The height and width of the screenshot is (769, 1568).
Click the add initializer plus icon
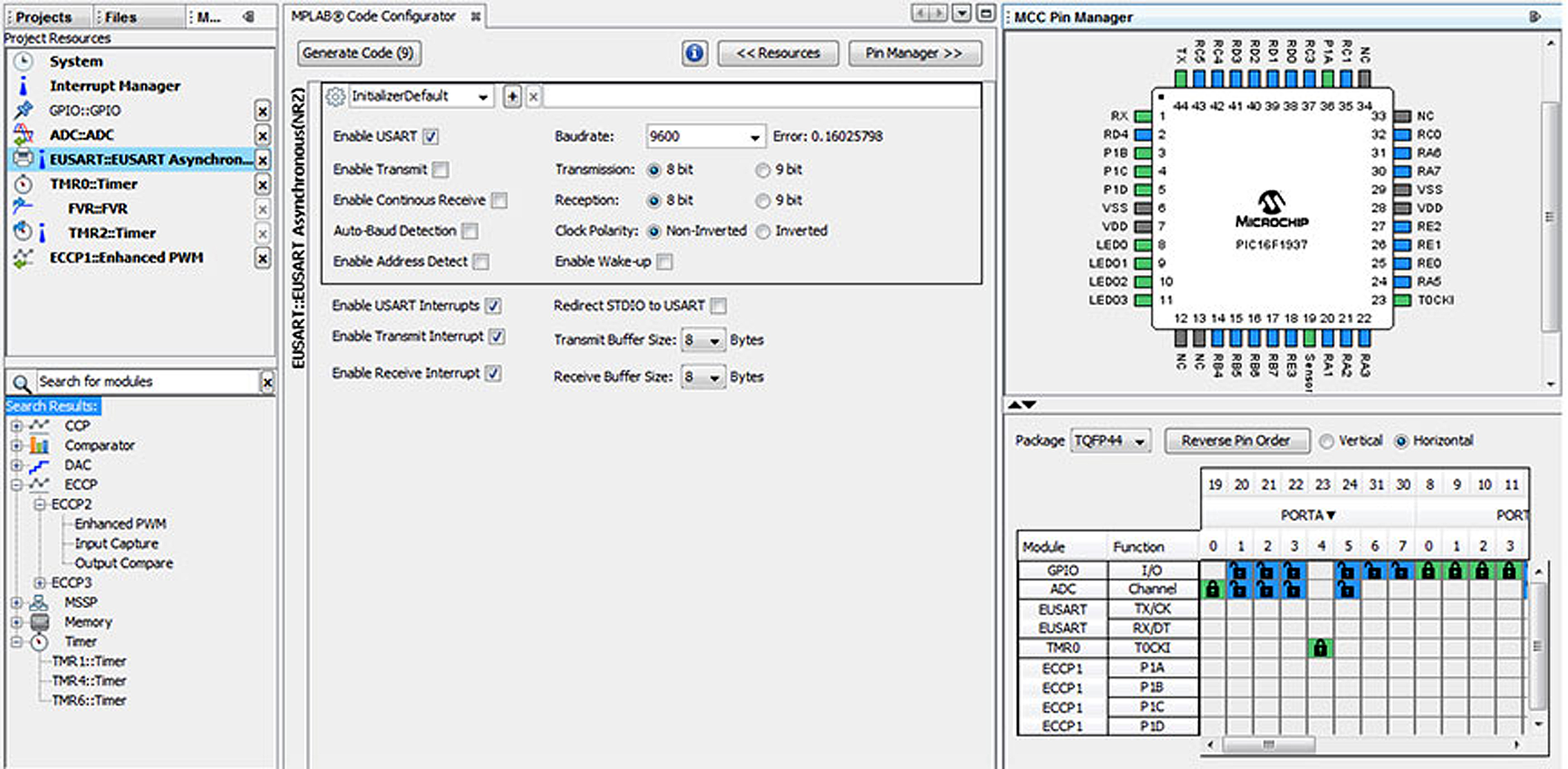point(512,96)
